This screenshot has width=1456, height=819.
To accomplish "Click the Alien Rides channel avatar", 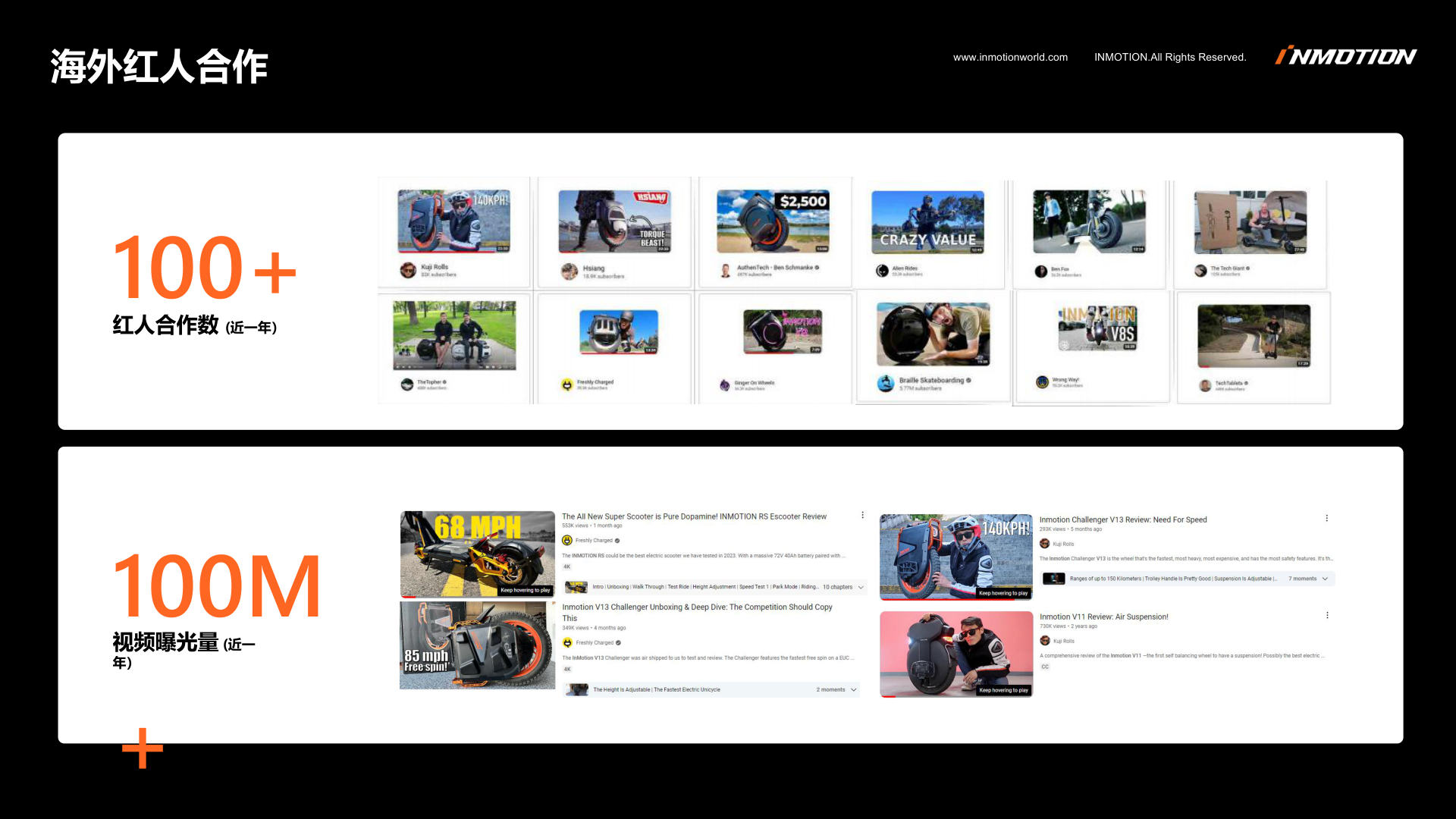I will pyautogui.click(x=882, y=271).
